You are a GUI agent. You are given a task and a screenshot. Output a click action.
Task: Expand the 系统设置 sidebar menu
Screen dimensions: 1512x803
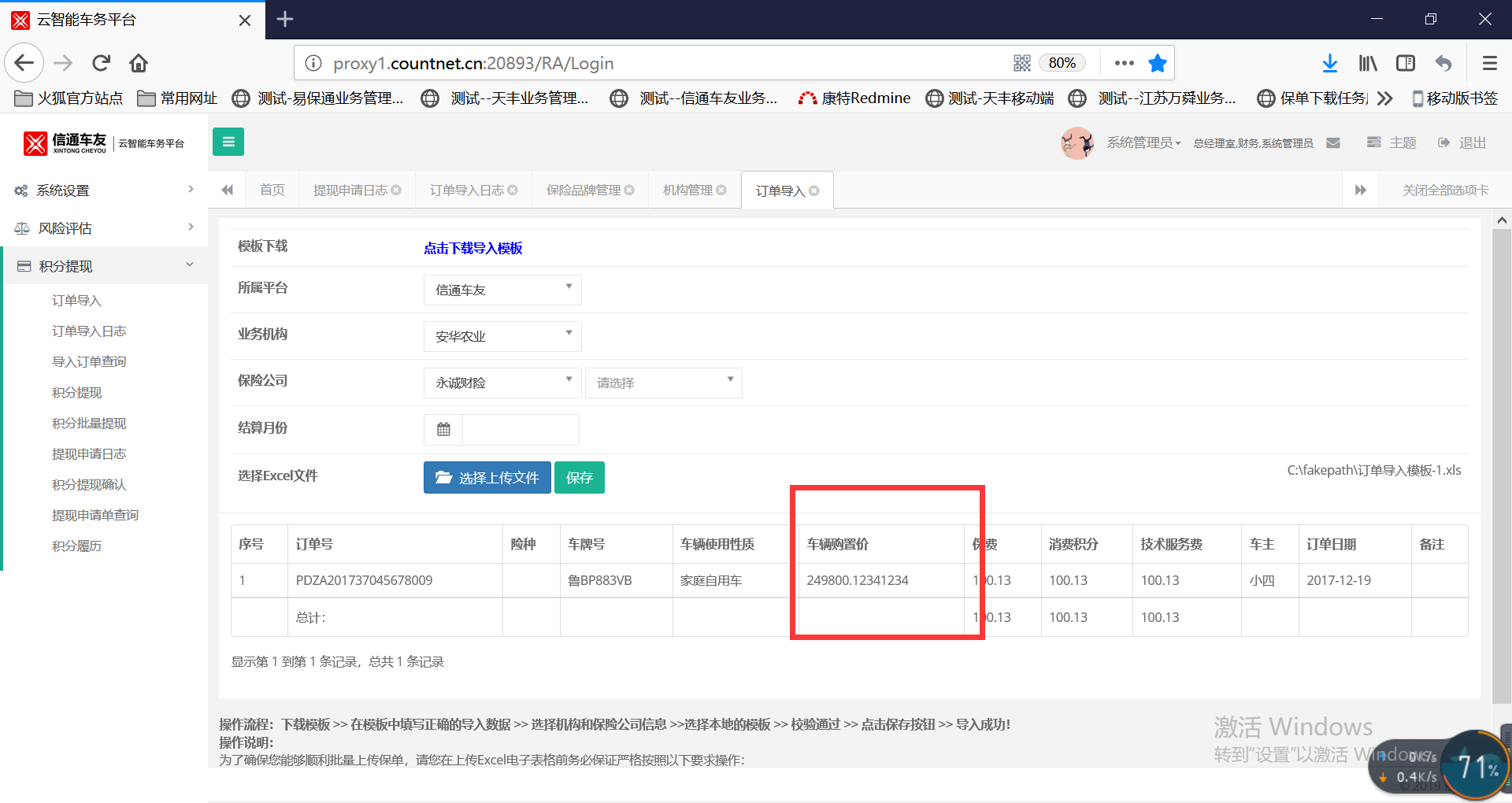point(104,191)
